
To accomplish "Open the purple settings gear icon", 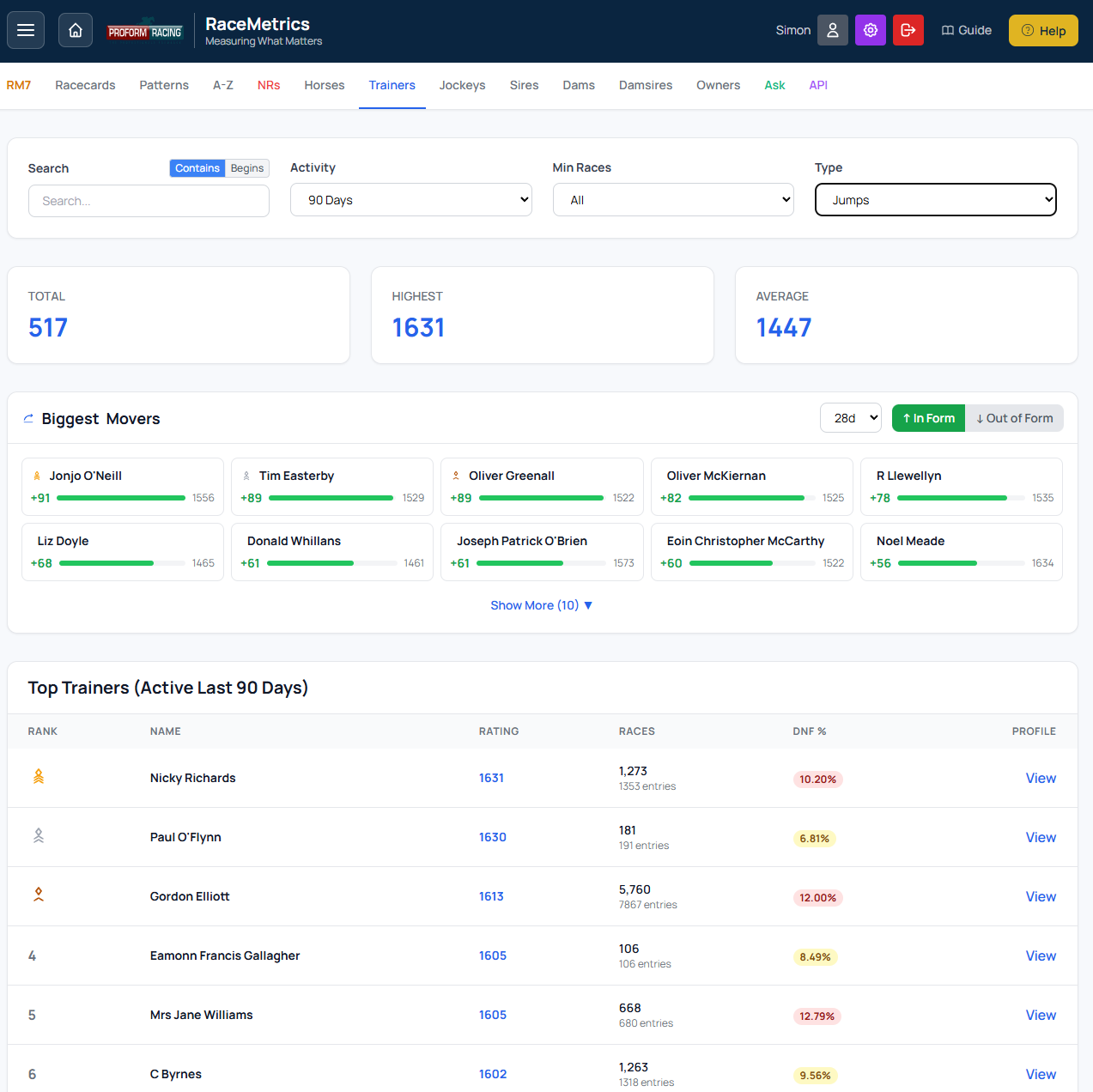I will click(870, 30).
